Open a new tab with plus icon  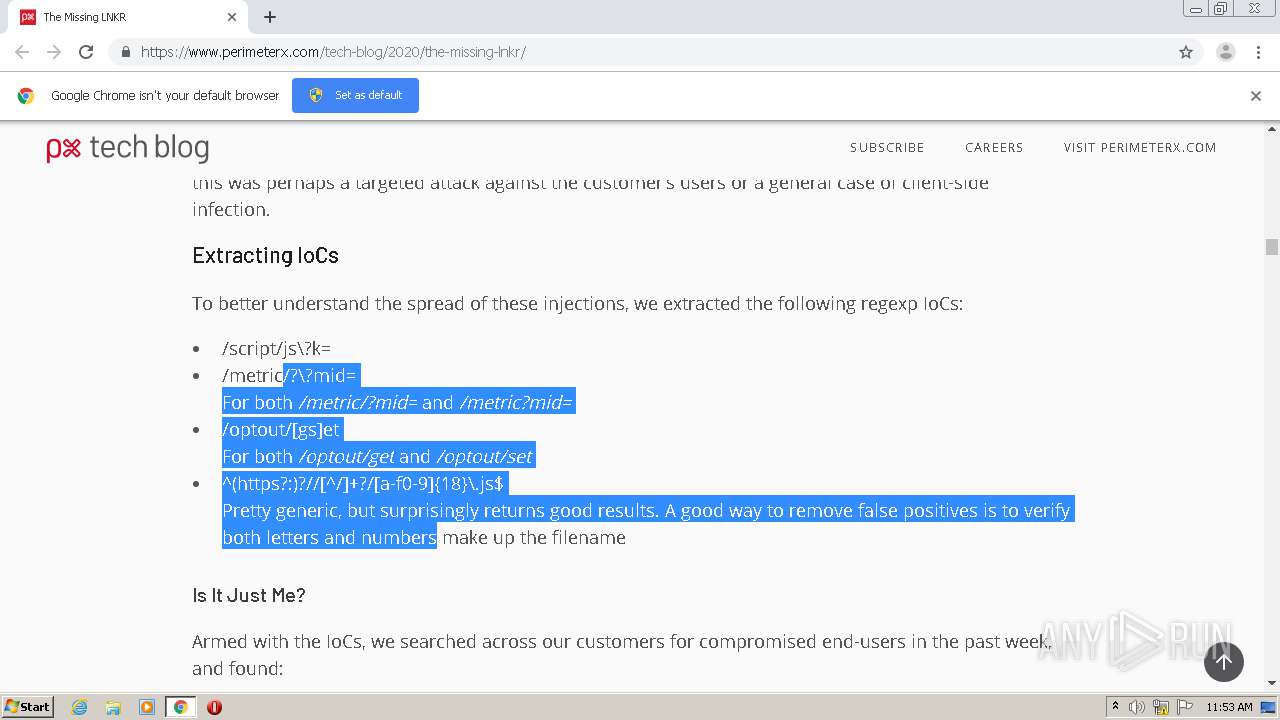pos(270,17)
